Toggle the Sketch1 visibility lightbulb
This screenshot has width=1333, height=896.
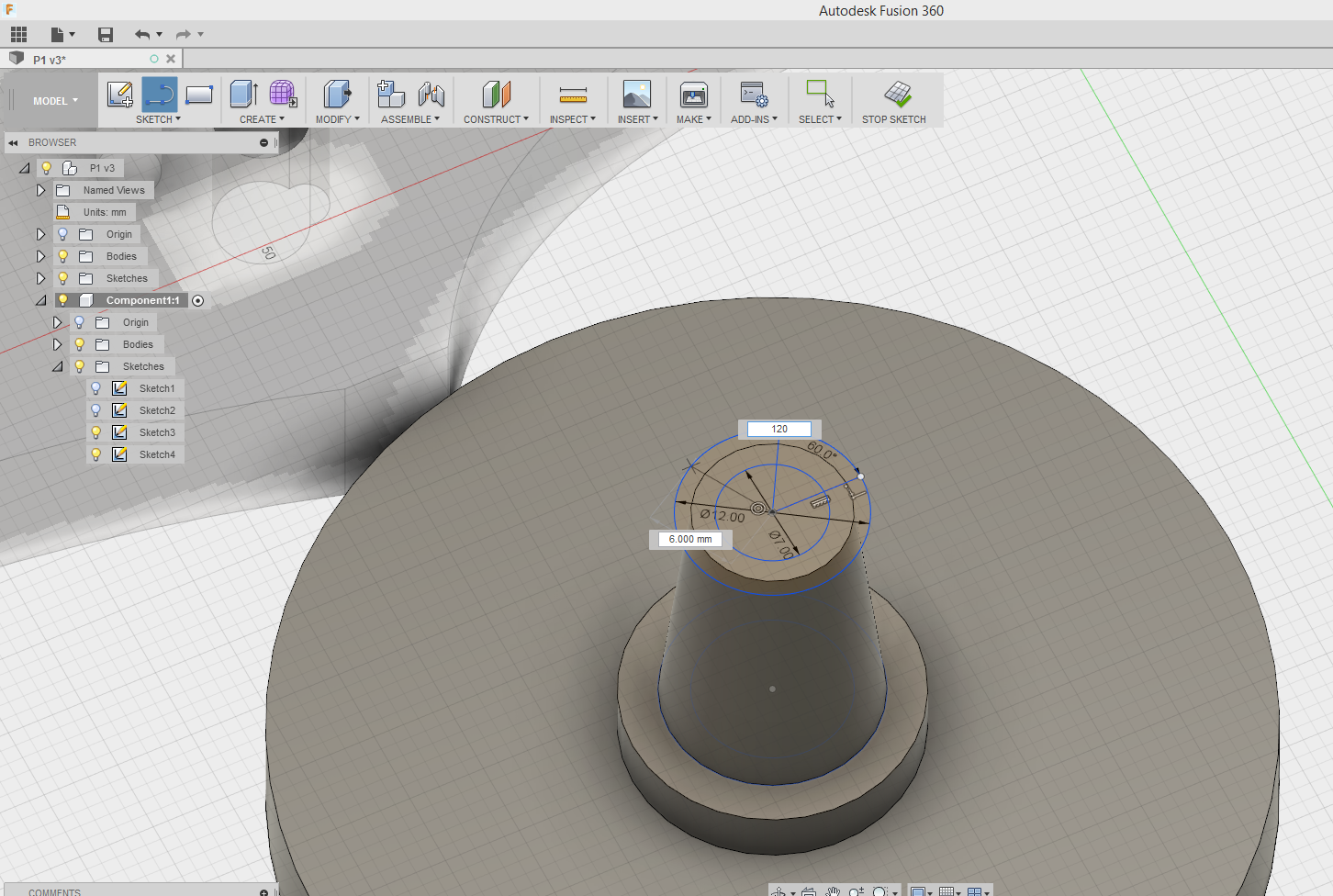point(95,388)
